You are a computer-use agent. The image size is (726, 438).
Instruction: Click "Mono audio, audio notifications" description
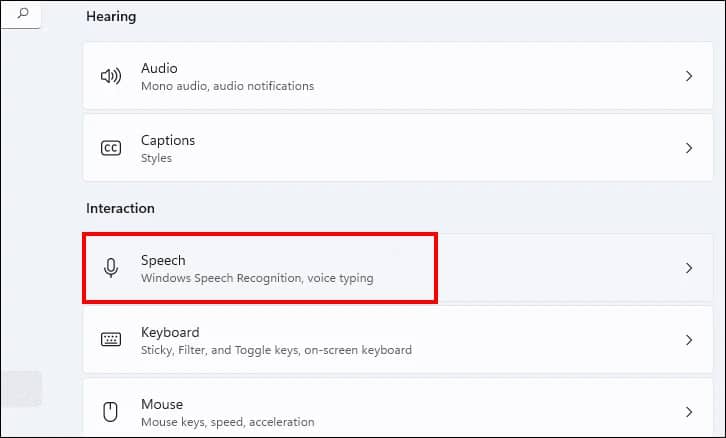pyautogui.click(x=227, y=86)
